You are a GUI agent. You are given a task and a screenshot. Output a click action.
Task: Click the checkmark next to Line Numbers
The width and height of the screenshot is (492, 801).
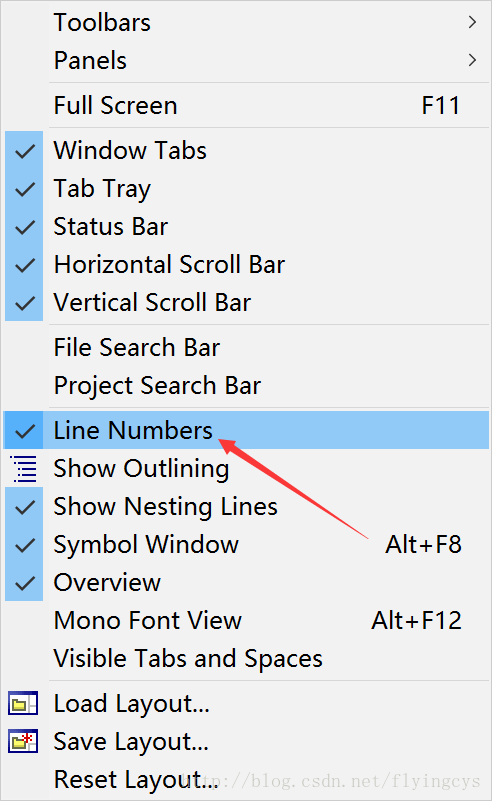(25, 431)
